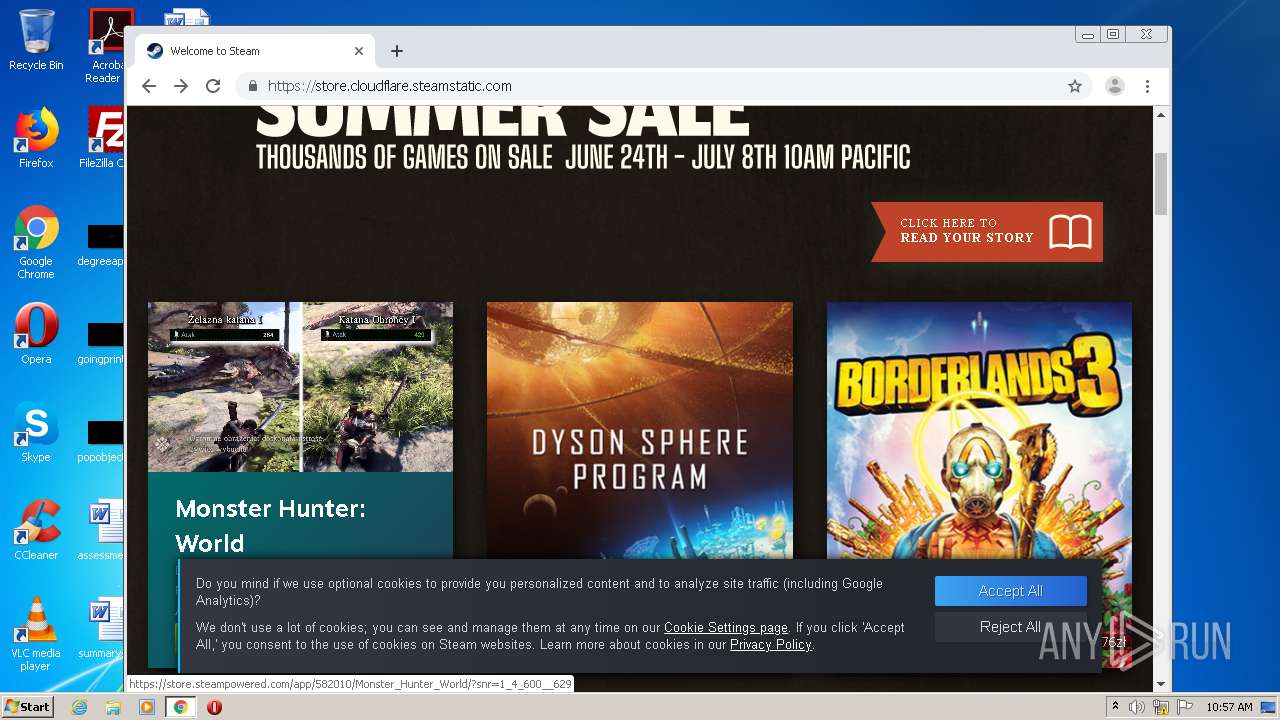View site security padlock info
The width and height of the screenshot is (1280, 720).
tap(253, 86)
